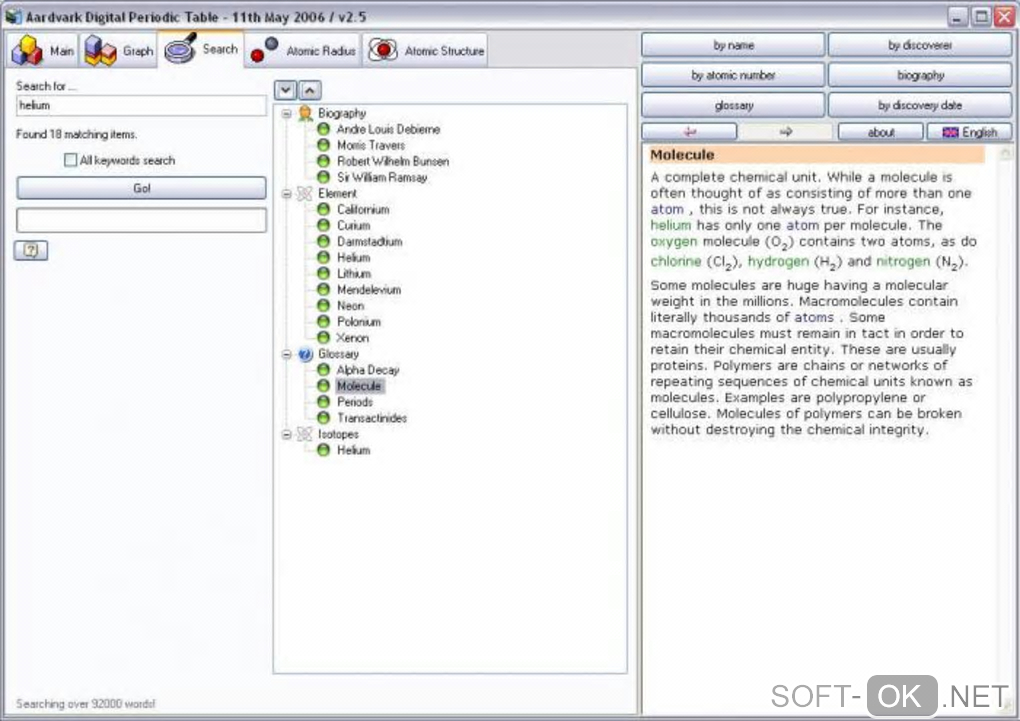Click the Atomic Radius spheres icon
Viewport: 1020px width, 721px height.
click(264, 50)
